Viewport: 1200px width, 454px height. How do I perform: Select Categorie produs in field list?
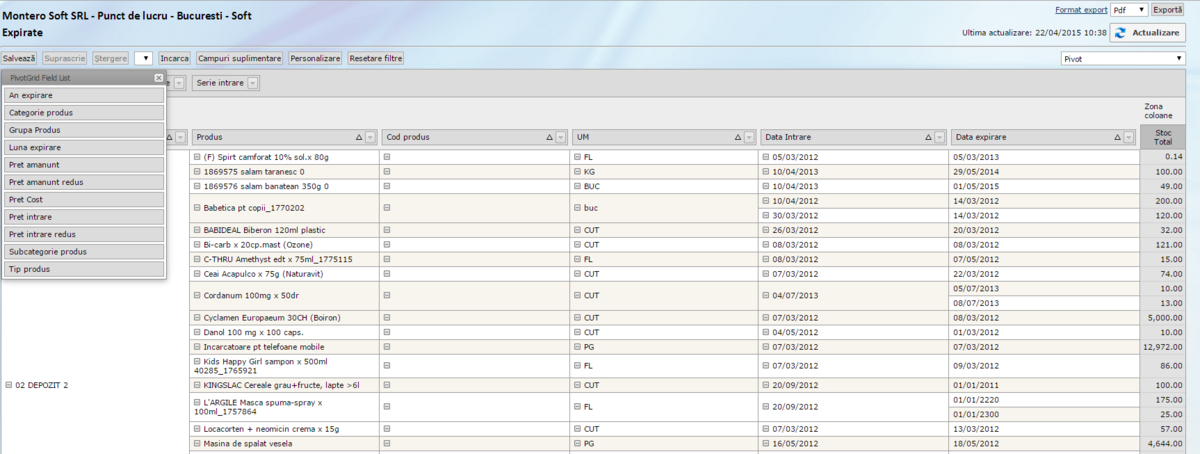(84, 113)
